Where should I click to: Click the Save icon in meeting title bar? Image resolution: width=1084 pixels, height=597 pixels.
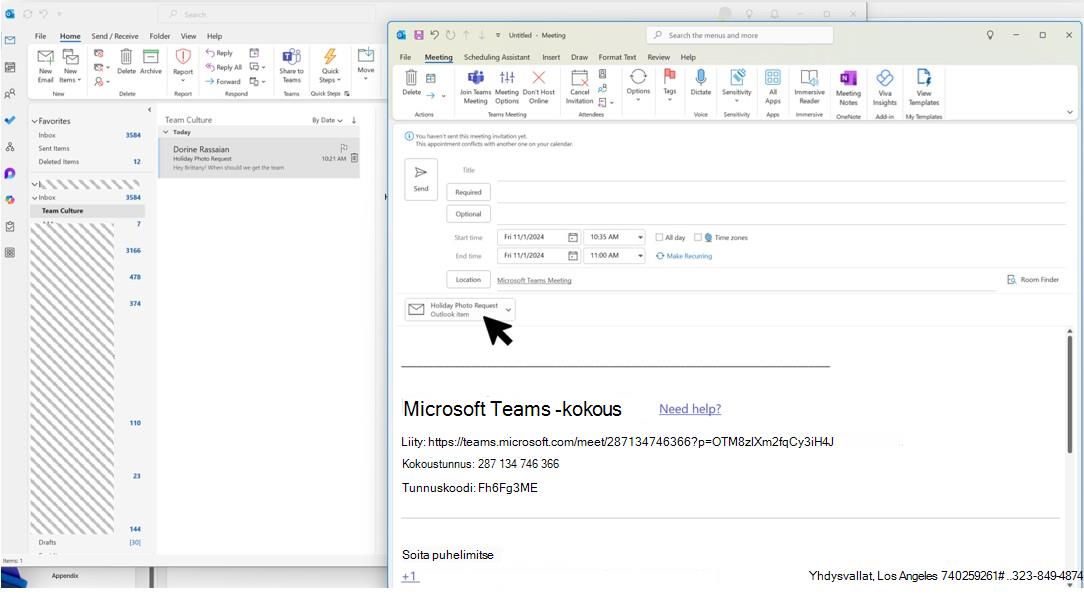click(x=418, y=35)
